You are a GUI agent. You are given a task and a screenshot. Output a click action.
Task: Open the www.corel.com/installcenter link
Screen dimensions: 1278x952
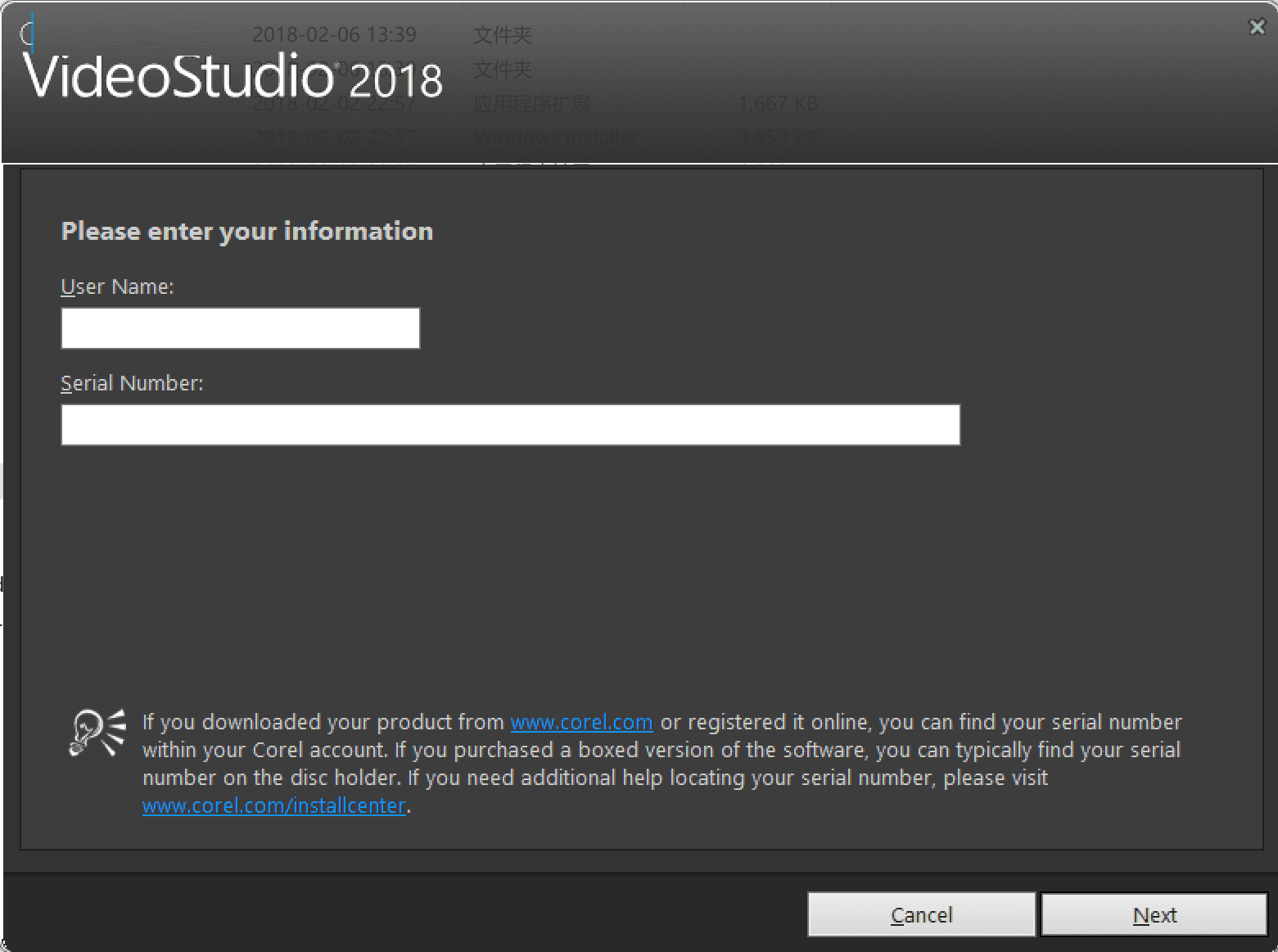pyautogui.click(x=274, y=806)
